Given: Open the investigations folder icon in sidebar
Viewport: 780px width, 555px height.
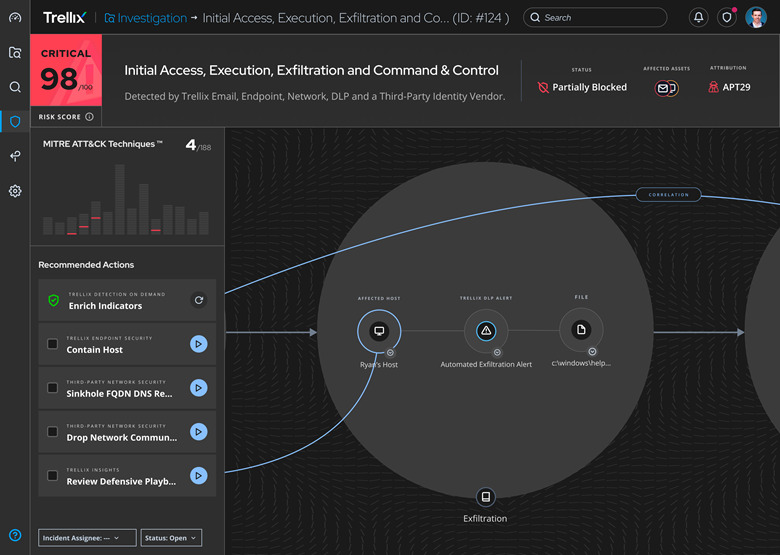Looking at the screenshot, I should (x=15, y=52).
